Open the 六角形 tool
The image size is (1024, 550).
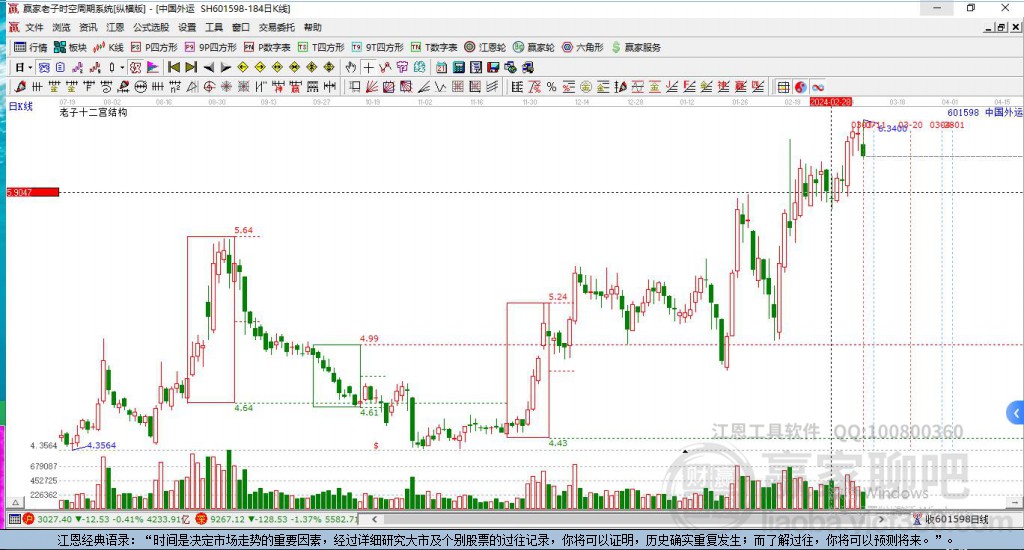[x=583, y=47]
